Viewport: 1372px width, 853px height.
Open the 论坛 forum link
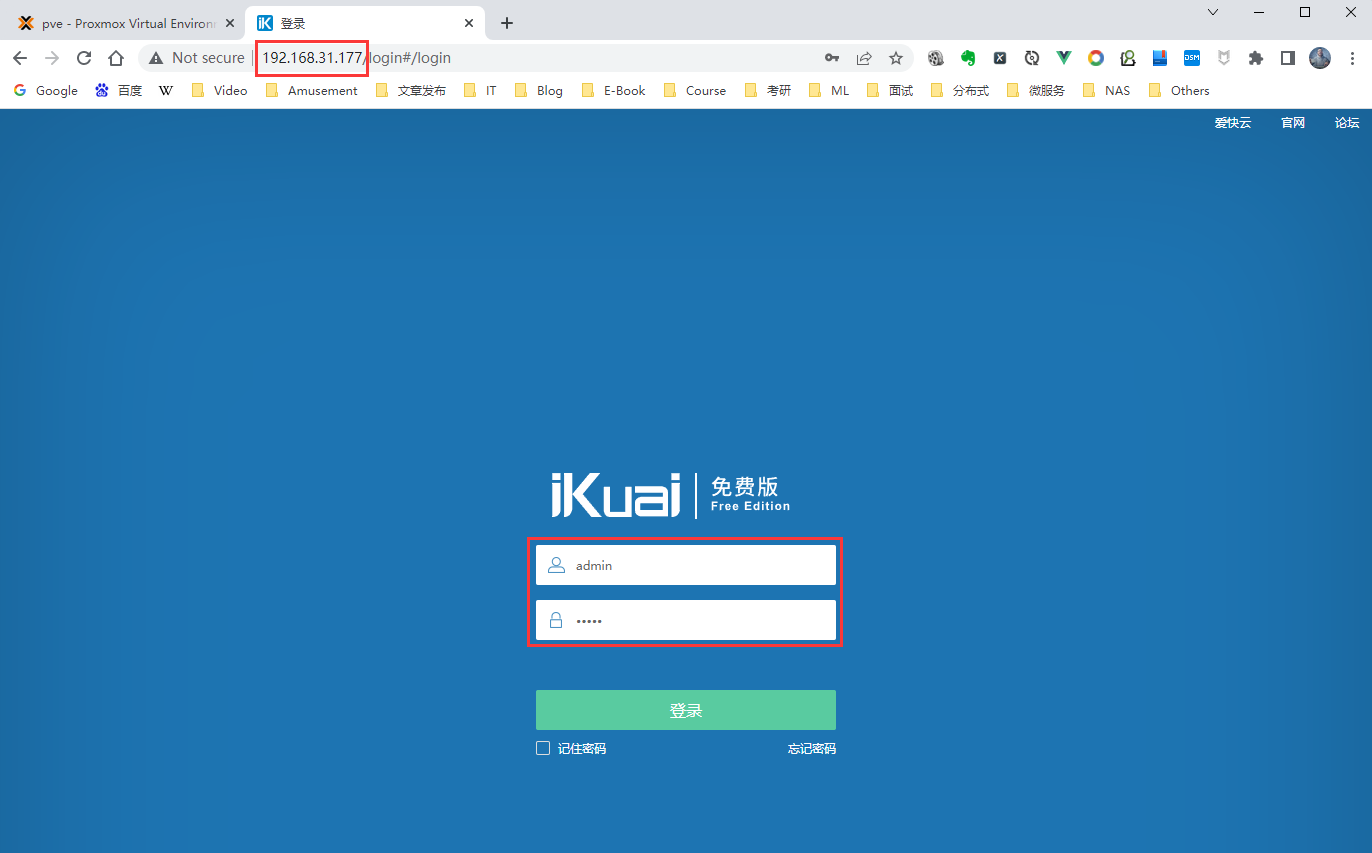(x=1346, y=123)
